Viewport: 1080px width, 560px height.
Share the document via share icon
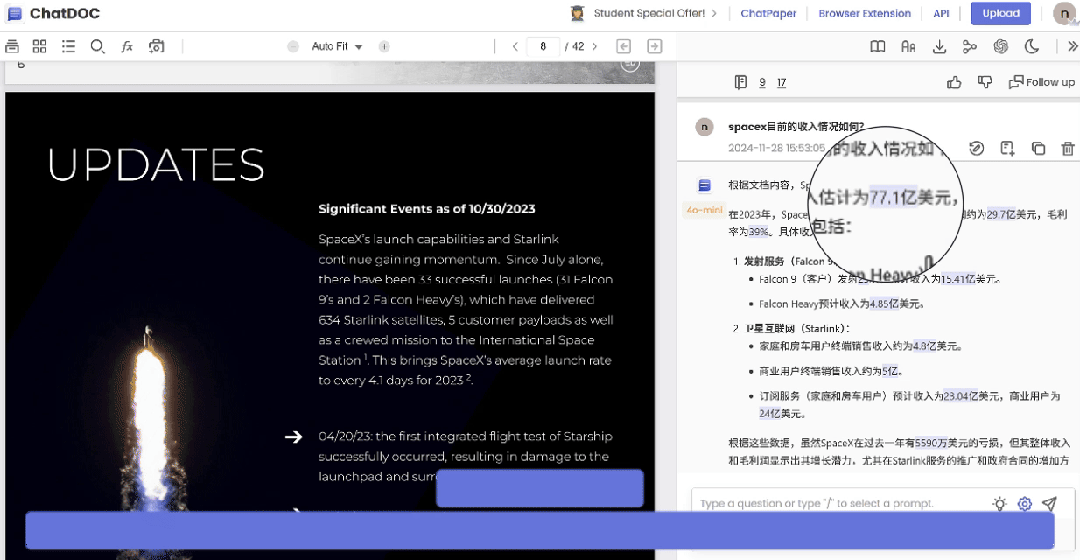click(970, 46)
